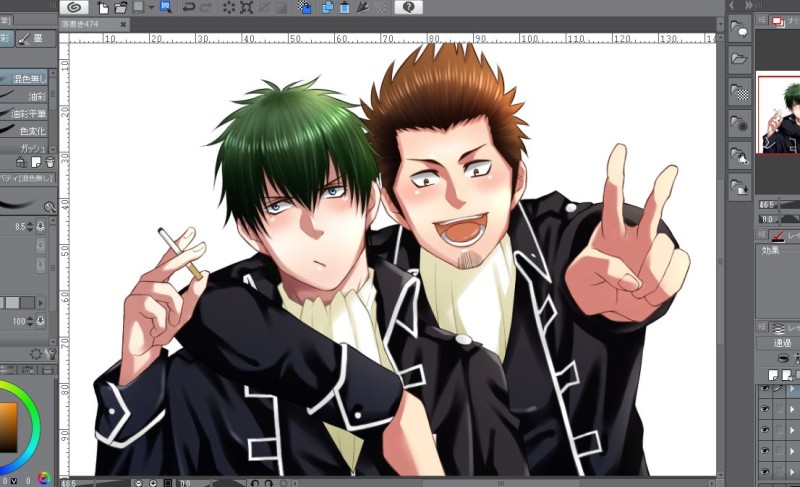
Task: Click the checkered blue selection fill icon
Action: [305, 7]
